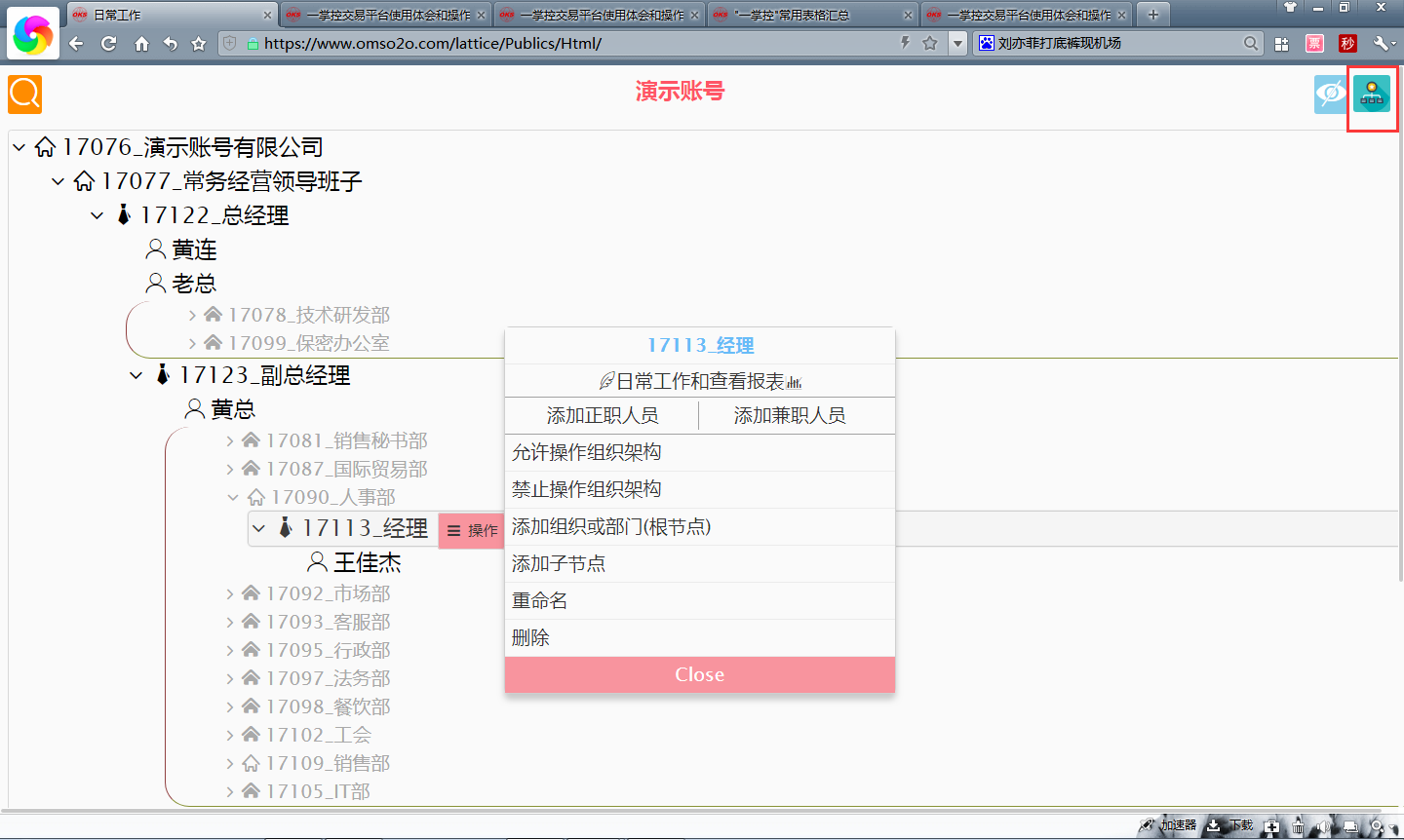Click the colorful browser logo
1404x840 pixels.
[x=33, y=34]
